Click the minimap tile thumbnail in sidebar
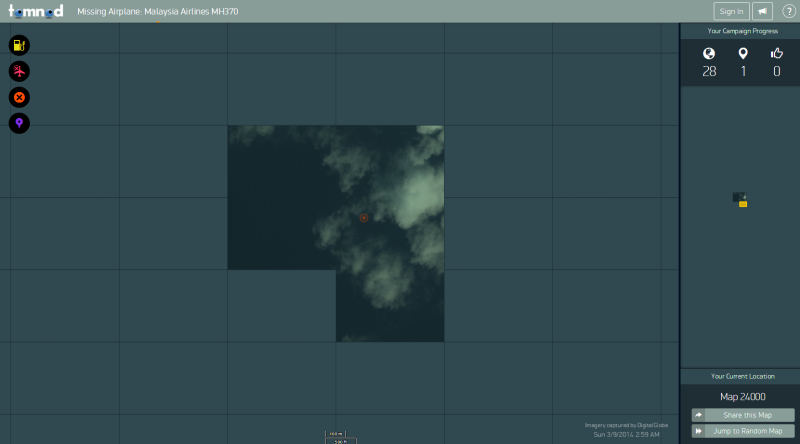 (740, 200)
